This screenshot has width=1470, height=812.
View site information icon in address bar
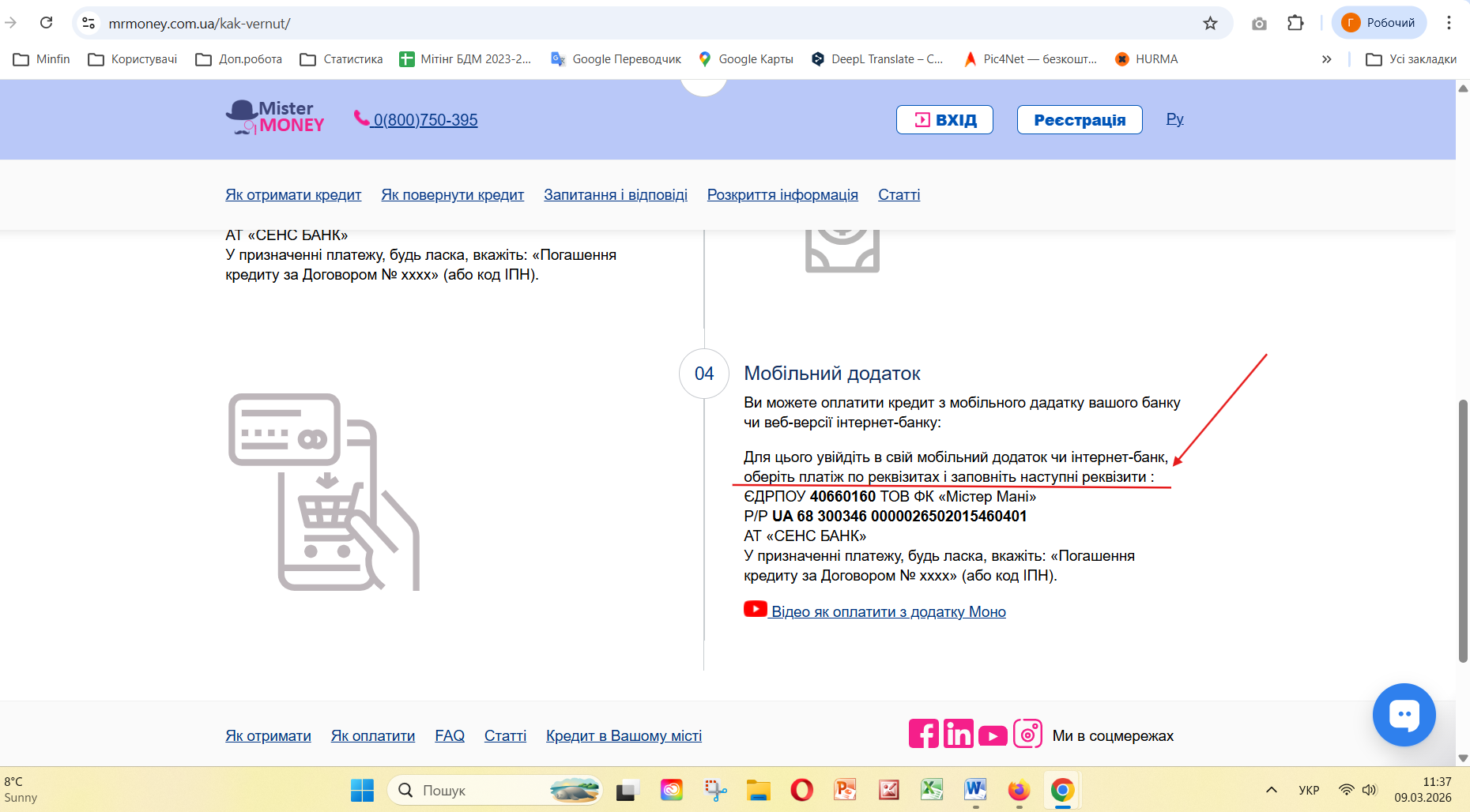pyautogui.click(x=89, y=24)
